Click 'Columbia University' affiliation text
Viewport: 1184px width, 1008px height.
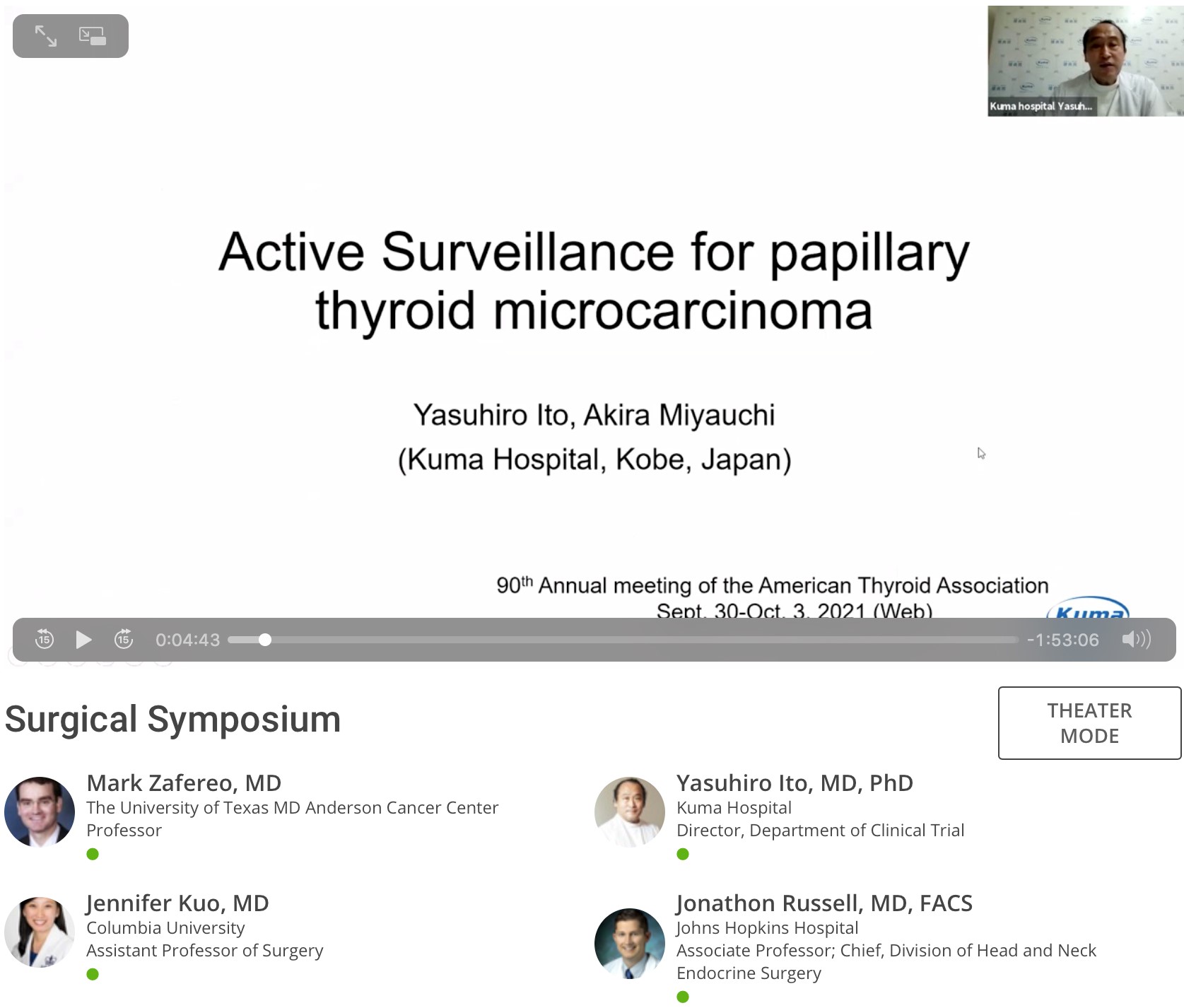coord(165,927)
